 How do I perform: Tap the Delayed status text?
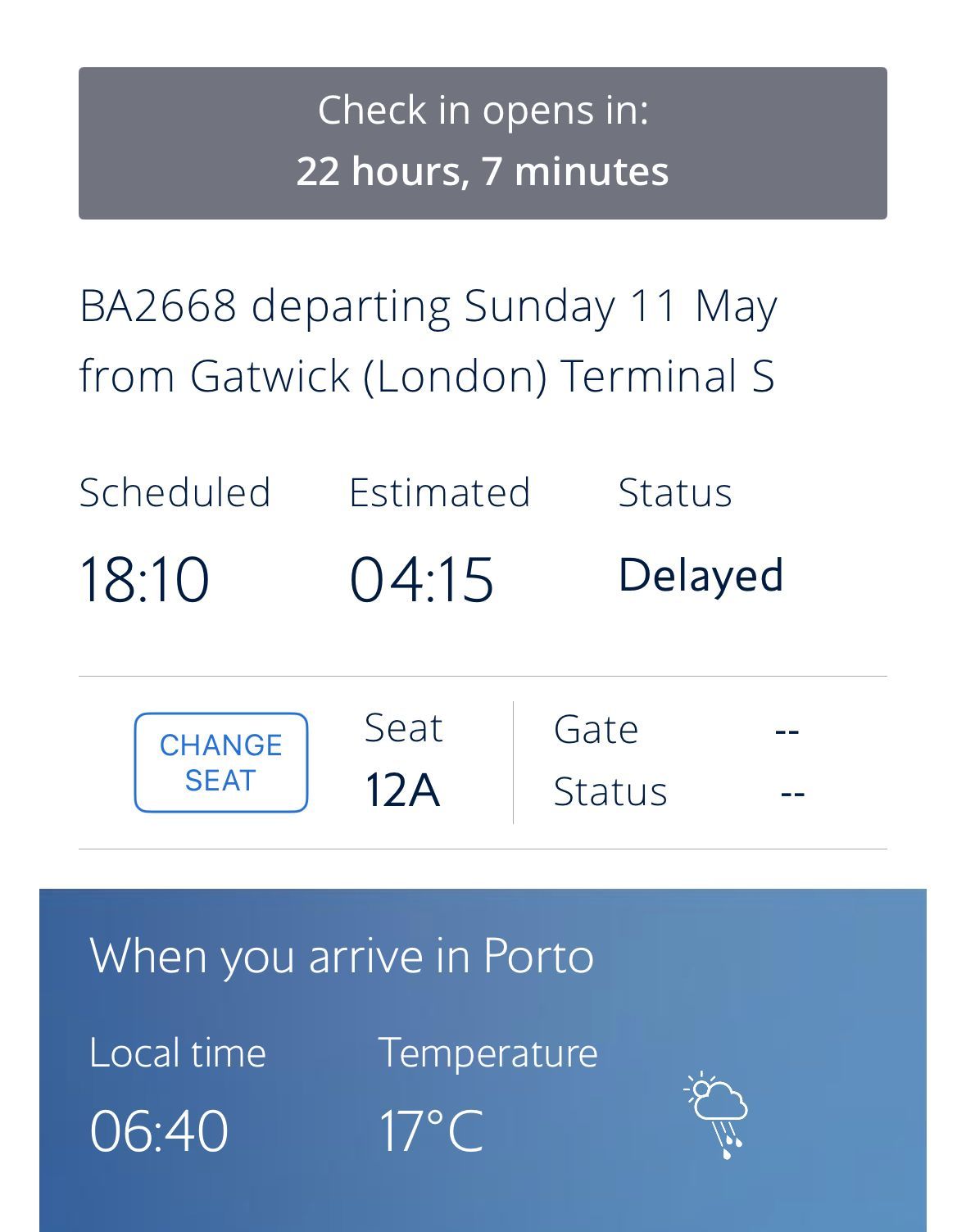coord(701,576)
